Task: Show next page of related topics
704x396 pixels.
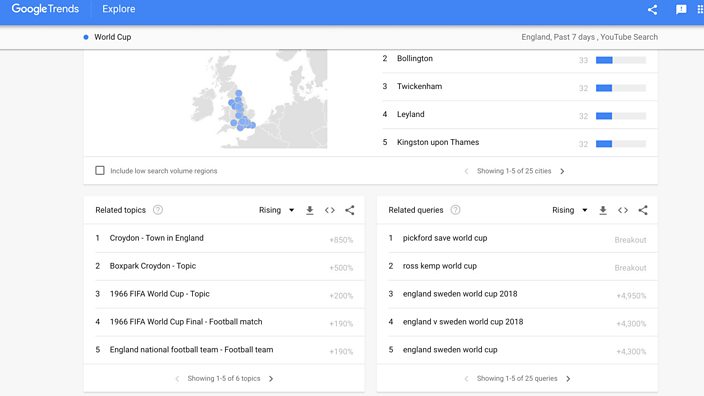Action: click(x=271, y=378)
